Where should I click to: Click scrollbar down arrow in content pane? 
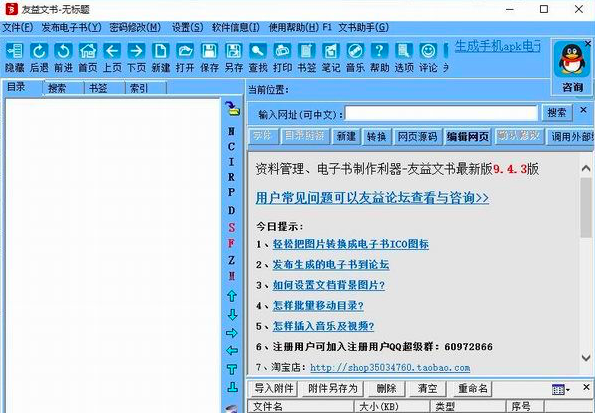(586, 358)
